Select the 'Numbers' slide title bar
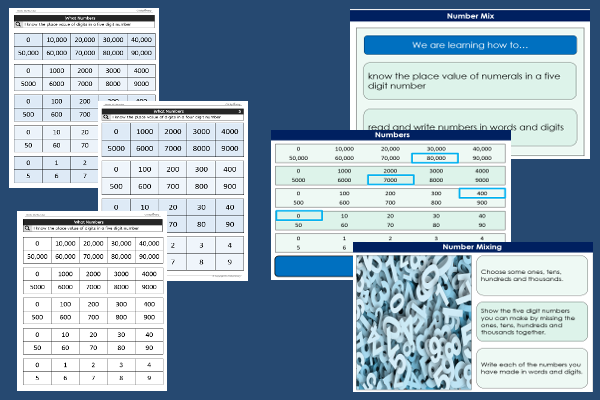Screen dimensions: 600x400 point(391,135)
